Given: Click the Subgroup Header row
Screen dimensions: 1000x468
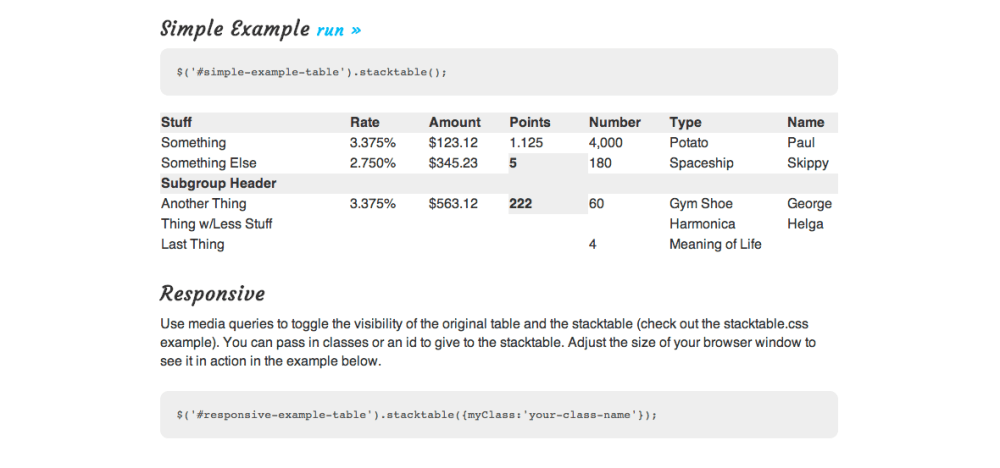Looking at the screenshot, I should [x=219, y=183].
